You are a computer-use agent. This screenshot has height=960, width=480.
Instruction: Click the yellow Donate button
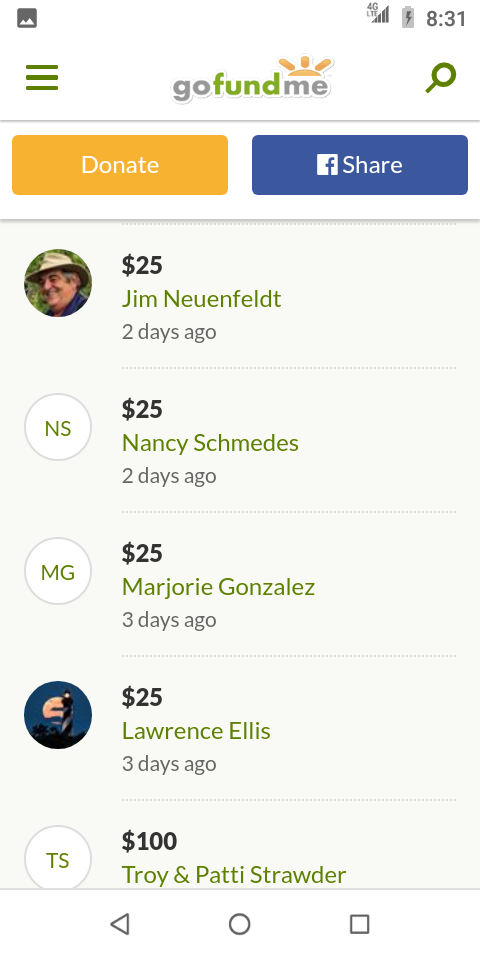point(120,165)
